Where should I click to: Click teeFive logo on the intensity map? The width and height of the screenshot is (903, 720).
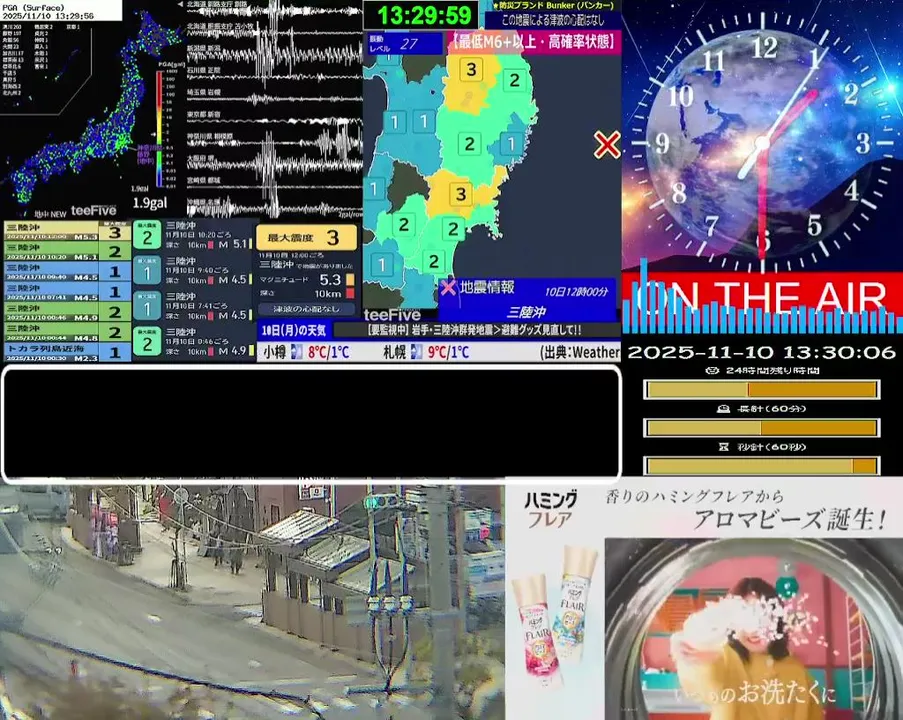click(392, 315)
